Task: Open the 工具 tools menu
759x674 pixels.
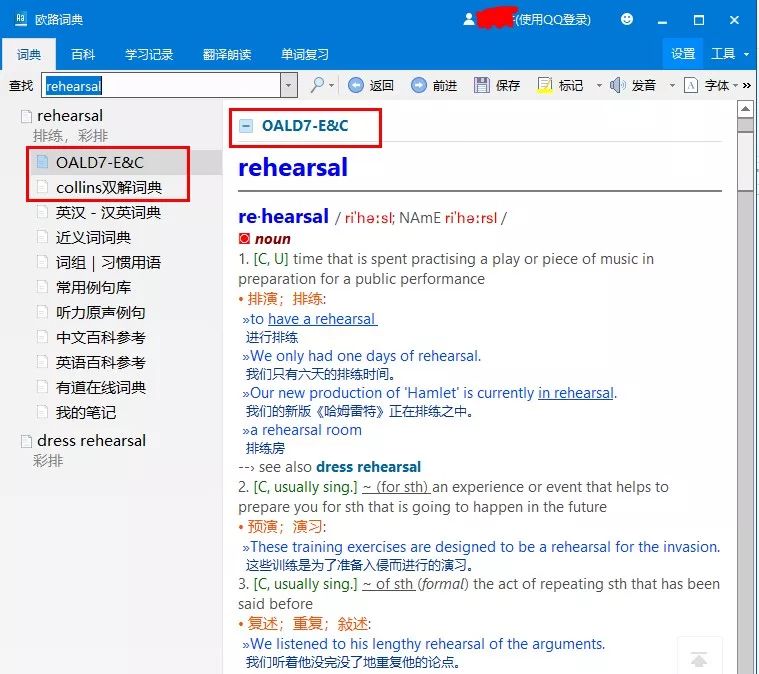Action: (x=723, y=54)
